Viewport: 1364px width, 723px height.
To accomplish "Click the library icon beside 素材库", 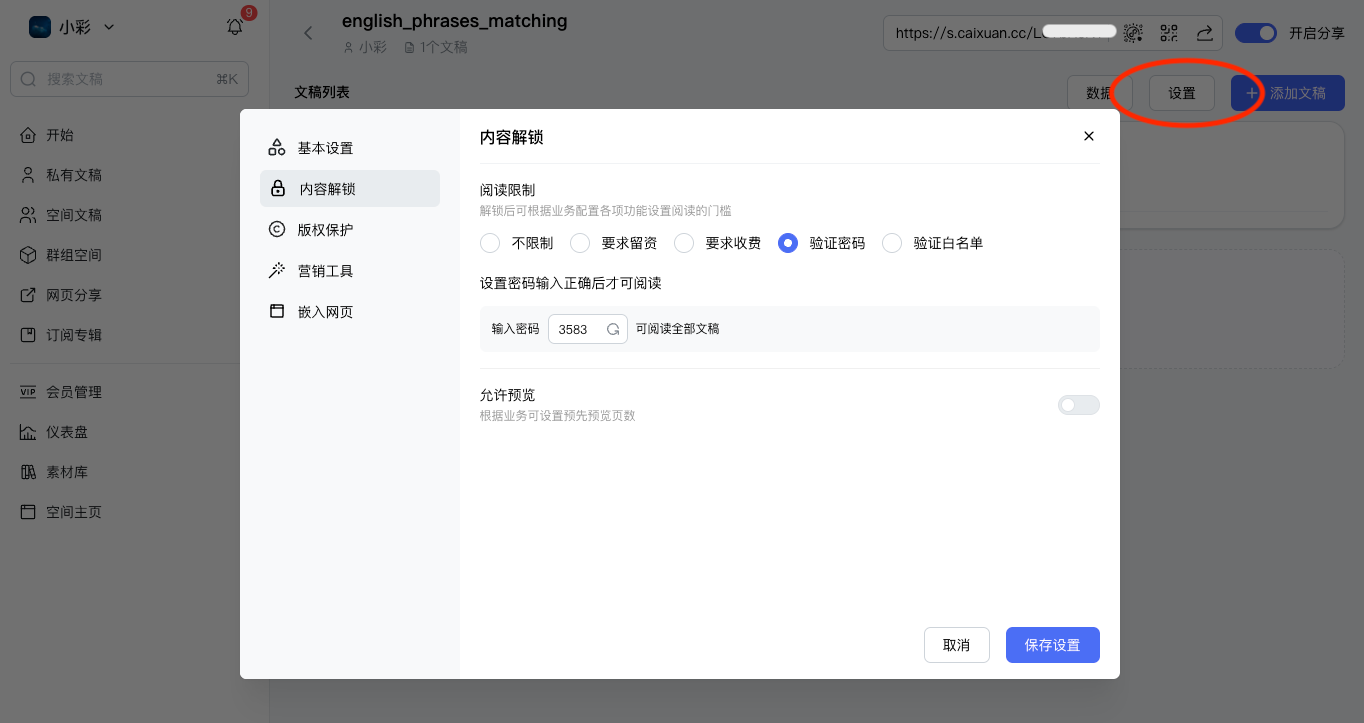I will point(28,472).
